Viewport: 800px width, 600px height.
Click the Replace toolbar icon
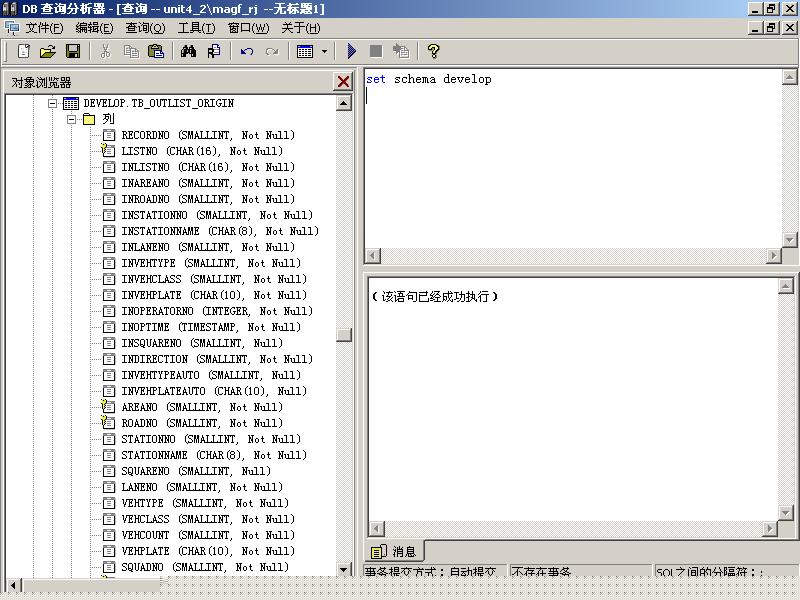tap(214, 51)
